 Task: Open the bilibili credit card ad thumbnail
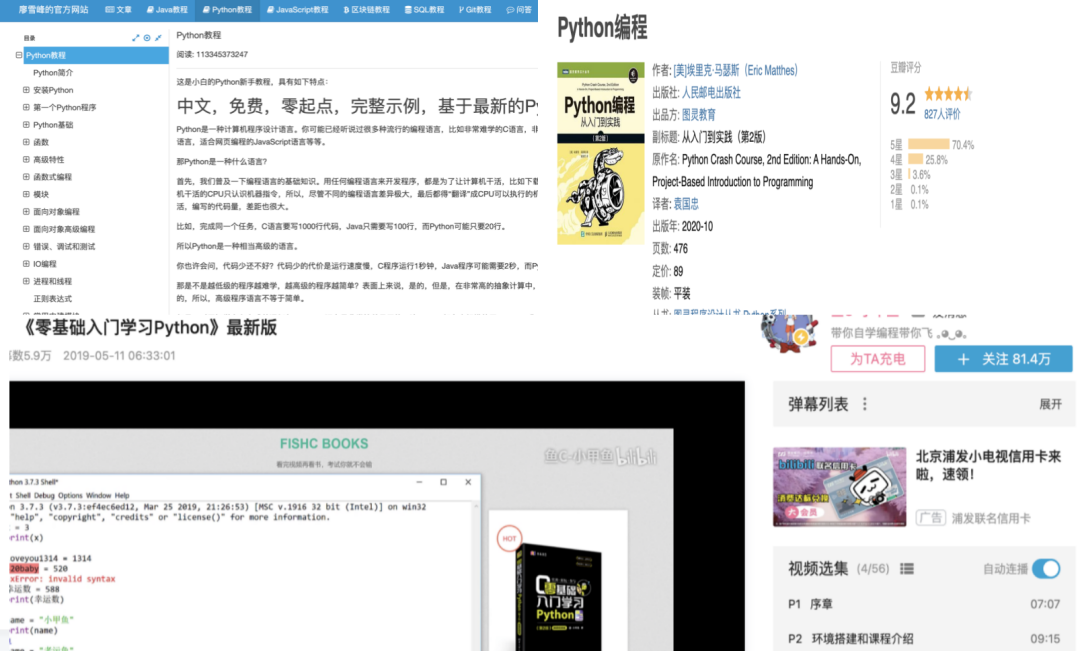click(840, 486)
